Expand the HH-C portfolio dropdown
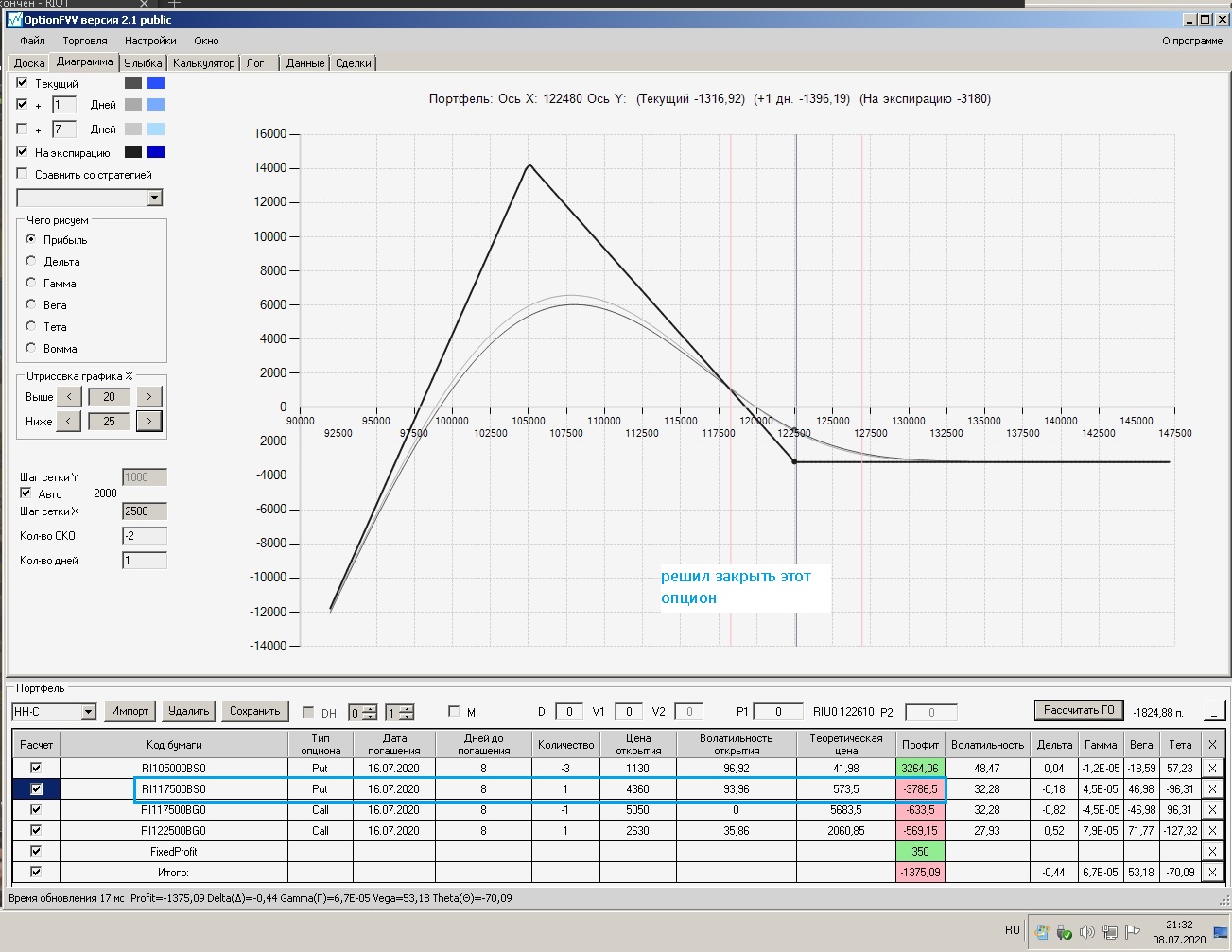Viewport: 1232px width, 952px height. point(88,712)
